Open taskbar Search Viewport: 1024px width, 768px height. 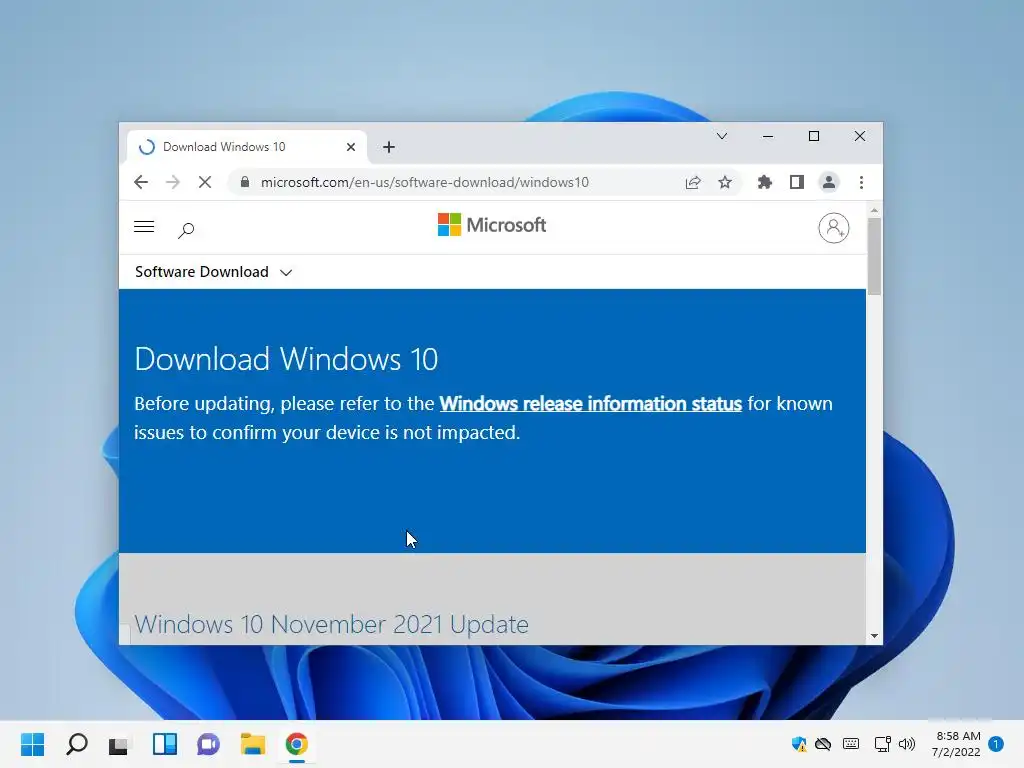(77, 744)
